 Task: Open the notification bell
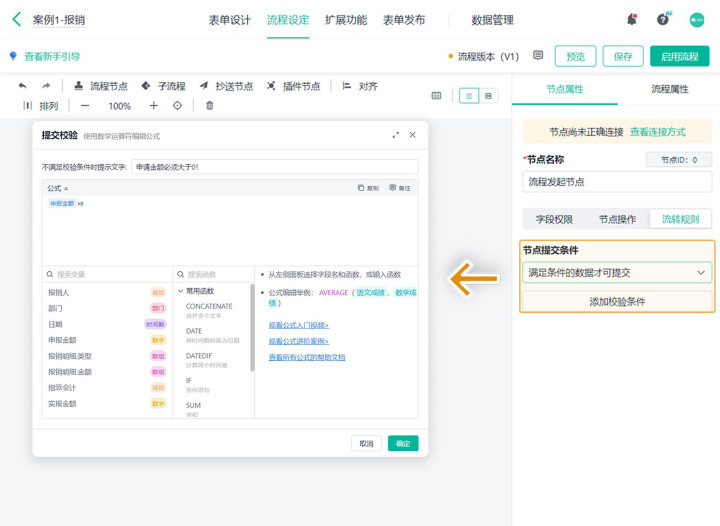tap(632, 19)
